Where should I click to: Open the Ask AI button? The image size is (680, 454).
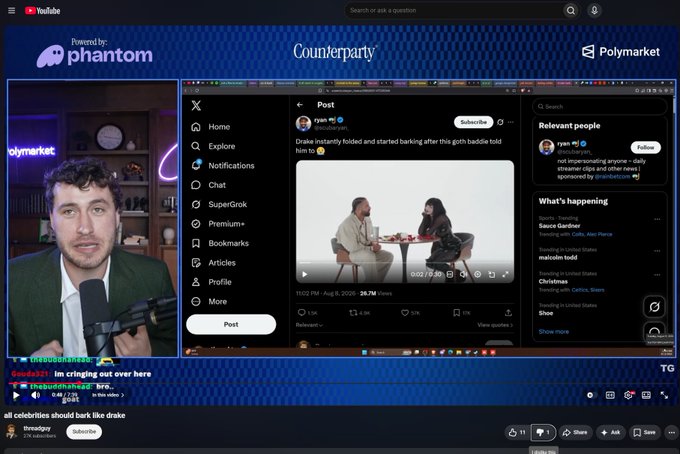click(610, 432)
